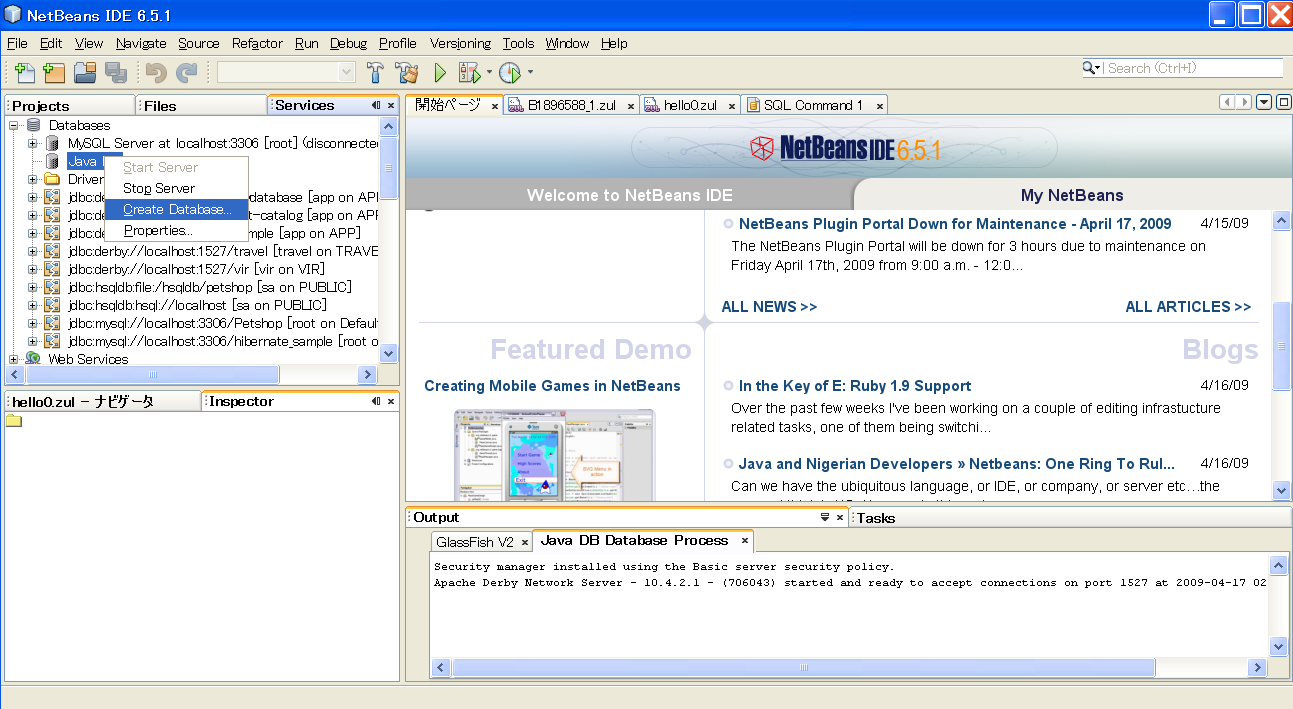This screenshot has height=709, width=1293.
Task: Expand the MySQL Server node
Action: pos(32,143)
